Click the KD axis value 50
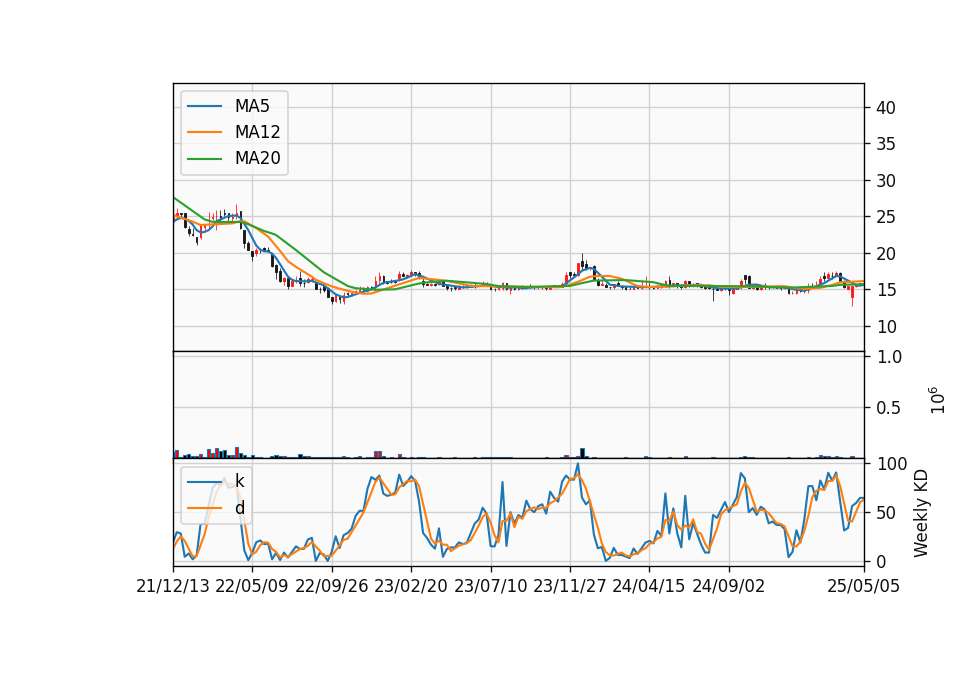The width and height of the screenshot is (960, 690). (886, 513)
